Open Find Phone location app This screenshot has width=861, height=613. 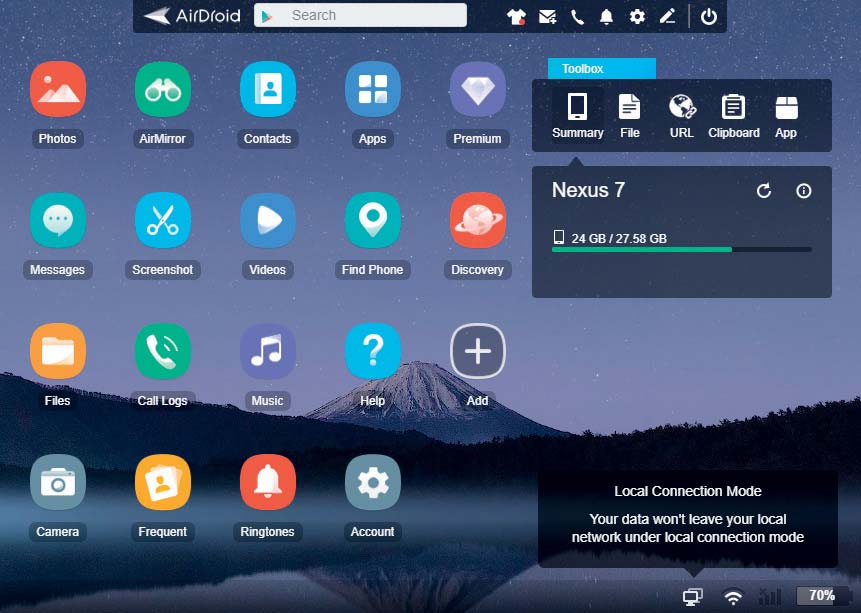point(372,221)
